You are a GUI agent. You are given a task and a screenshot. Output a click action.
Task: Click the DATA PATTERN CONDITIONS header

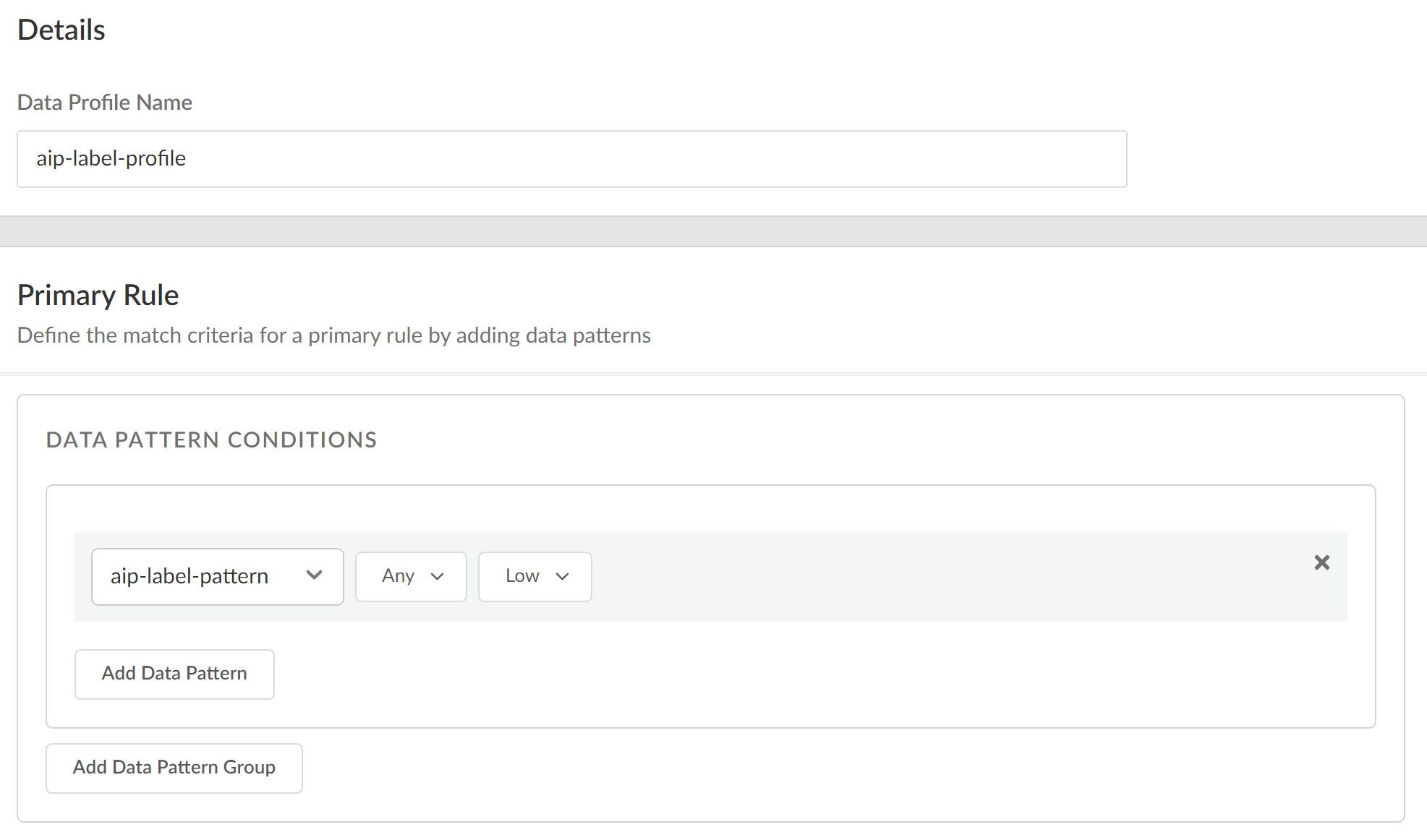[211, 439]
